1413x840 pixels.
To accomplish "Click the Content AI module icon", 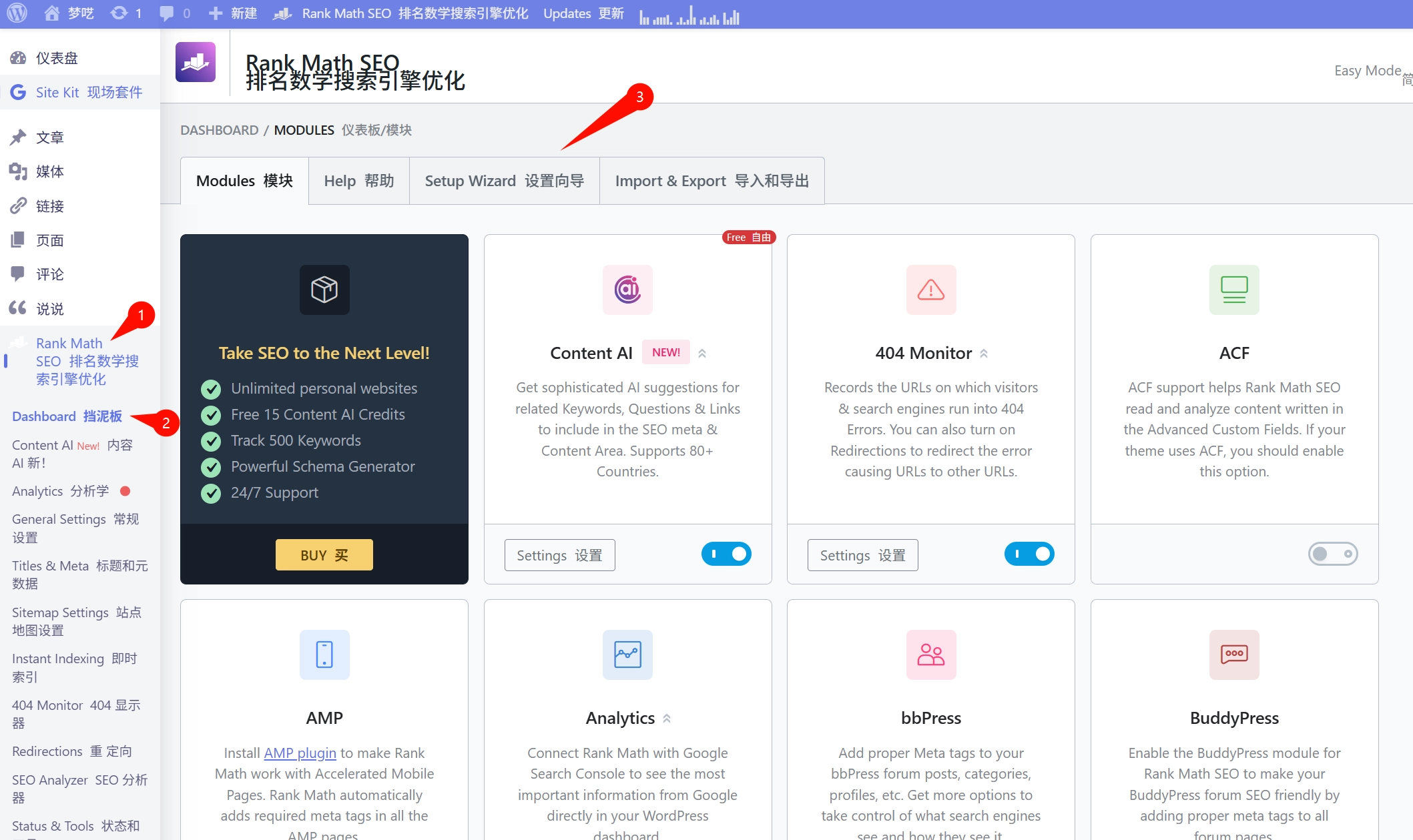I will (x=627, y=290).
